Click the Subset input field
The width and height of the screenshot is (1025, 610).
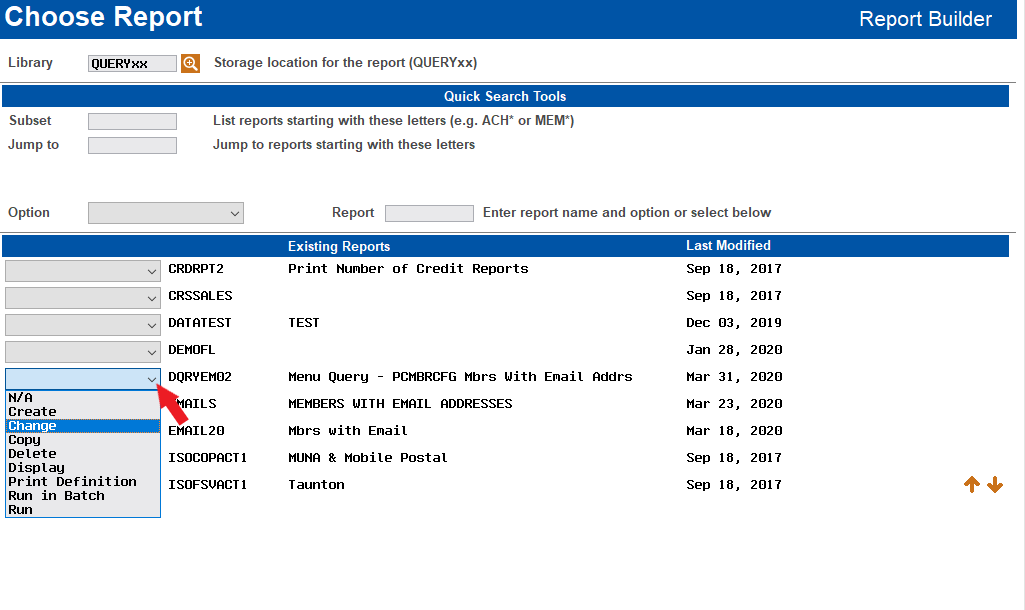(x=132, y=121)
